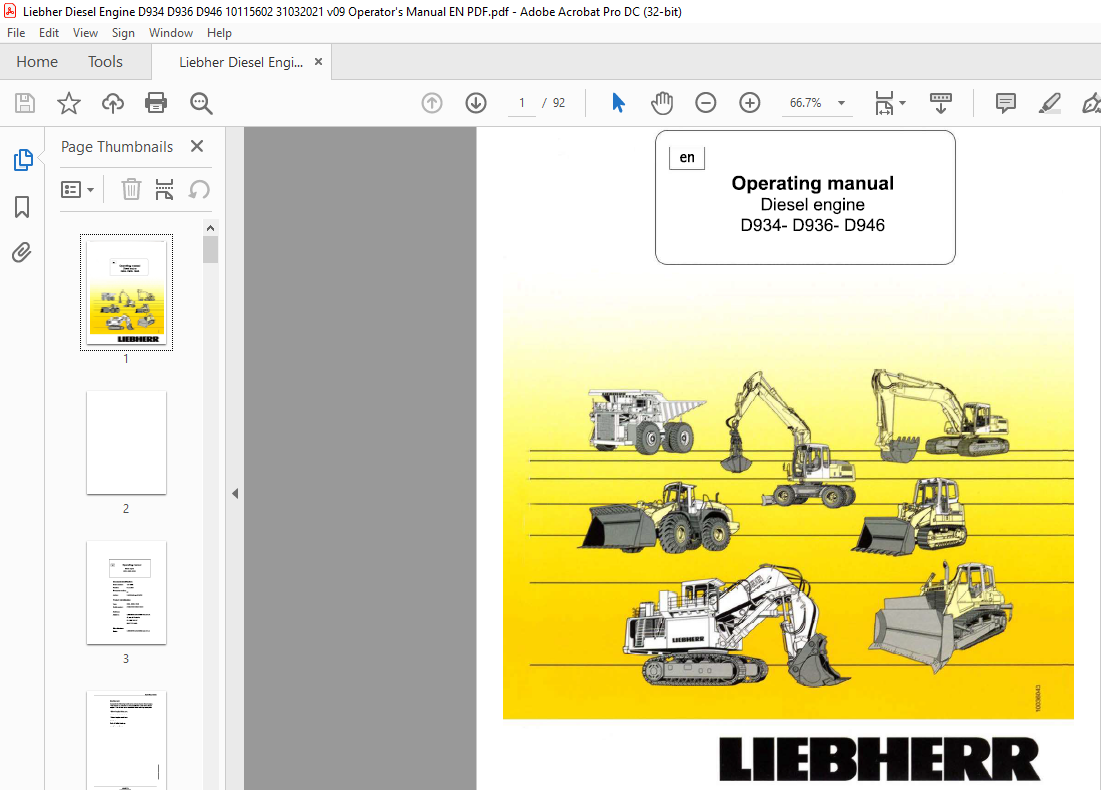Open the thumbnails options dropdown

coord(77,190)
